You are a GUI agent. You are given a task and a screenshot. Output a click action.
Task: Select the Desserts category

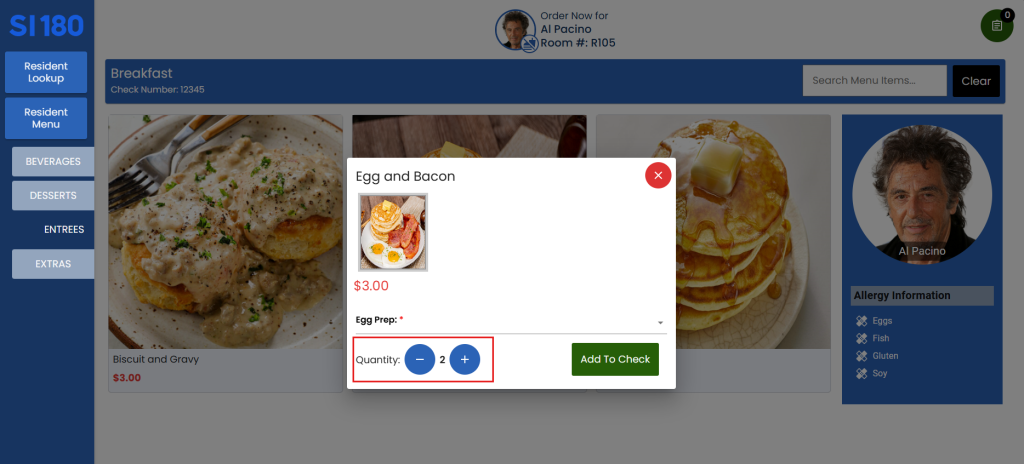(53, 195)
